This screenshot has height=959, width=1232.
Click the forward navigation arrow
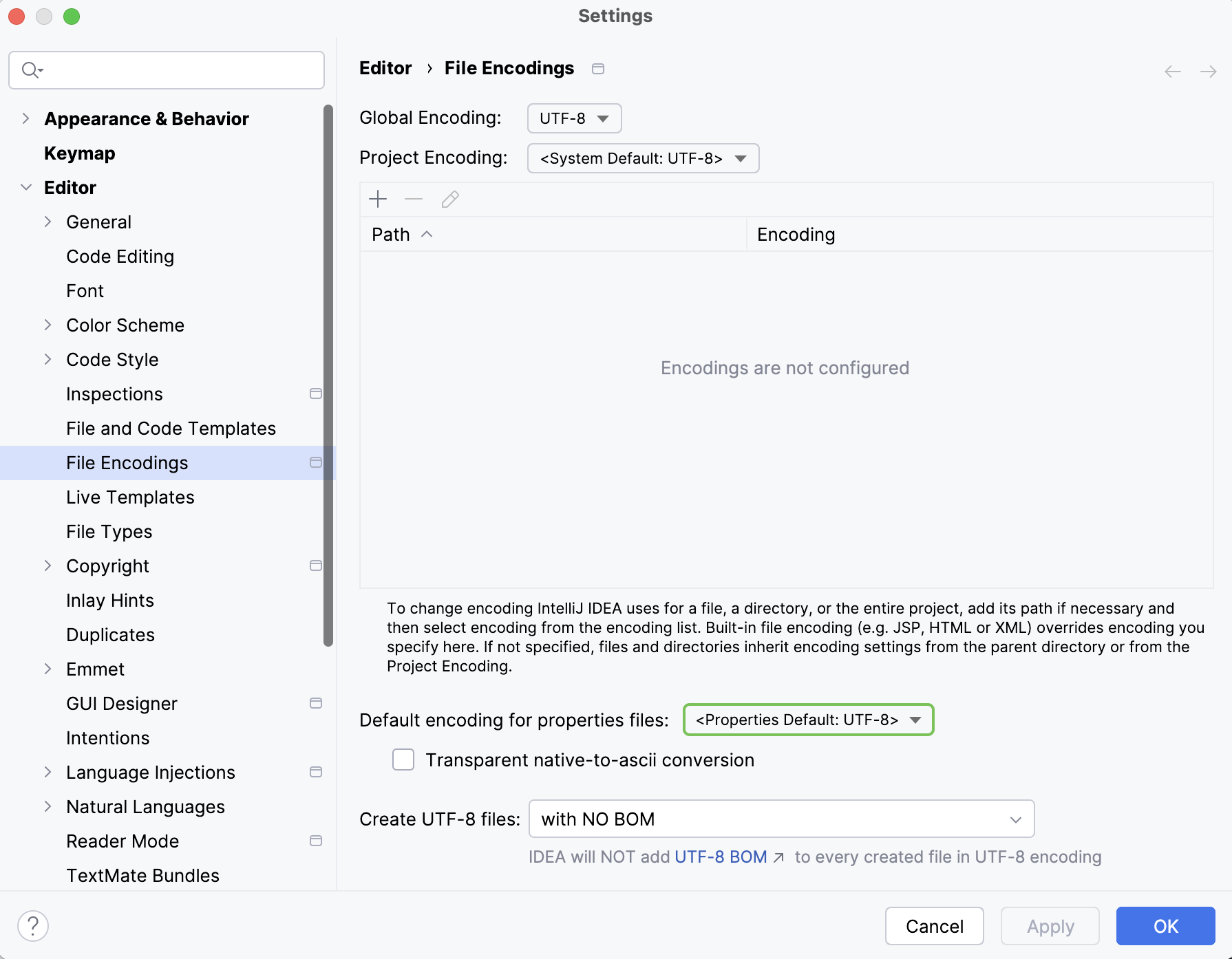pyautogui.click(x=1208, y=72)
